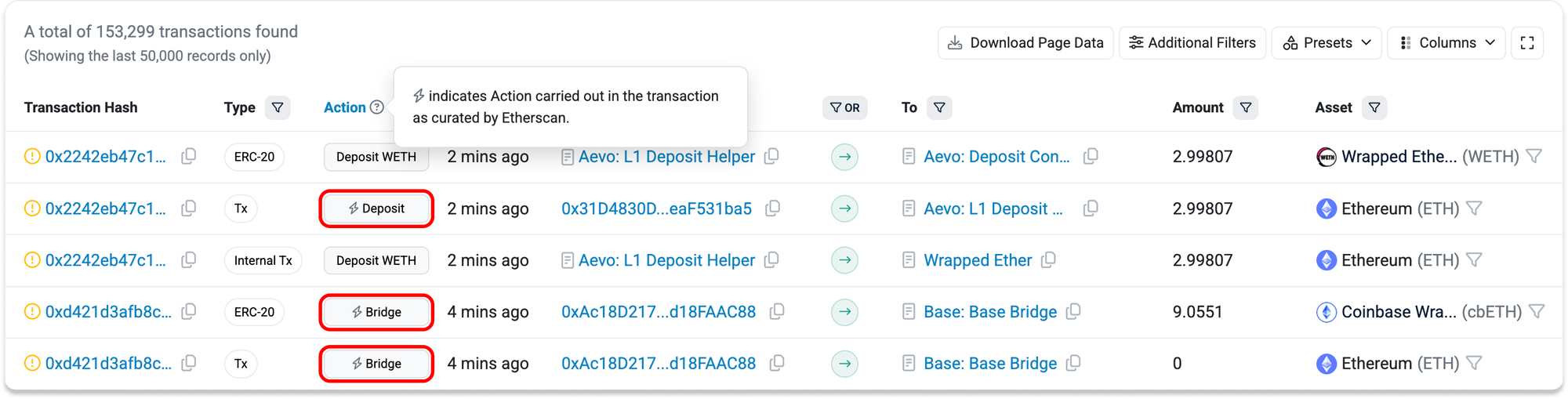Expand the Presets dropdown
Viewport: 1568px width, 399px height.
(1327, 43)
